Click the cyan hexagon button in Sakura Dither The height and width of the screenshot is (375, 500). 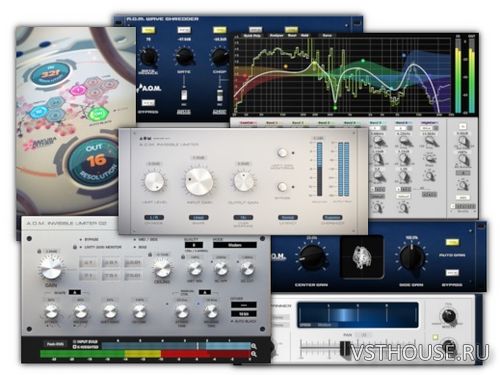click(40, 112)
